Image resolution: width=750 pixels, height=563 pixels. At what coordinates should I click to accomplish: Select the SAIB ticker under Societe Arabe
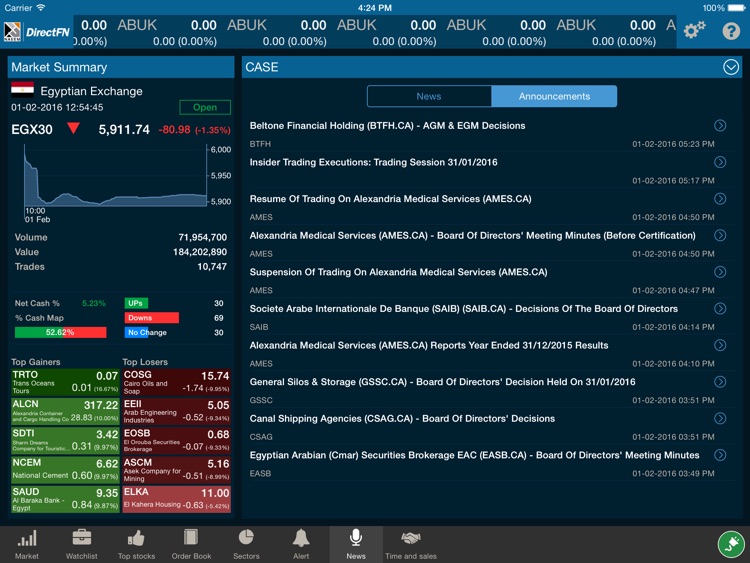click(259, 327)
